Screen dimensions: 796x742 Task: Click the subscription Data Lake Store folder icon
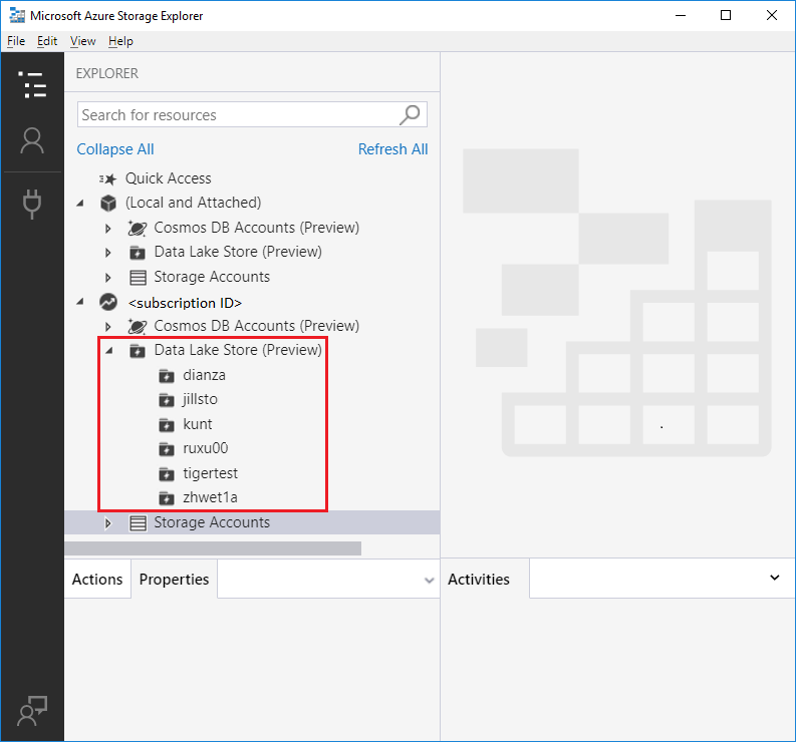point(137,350)
